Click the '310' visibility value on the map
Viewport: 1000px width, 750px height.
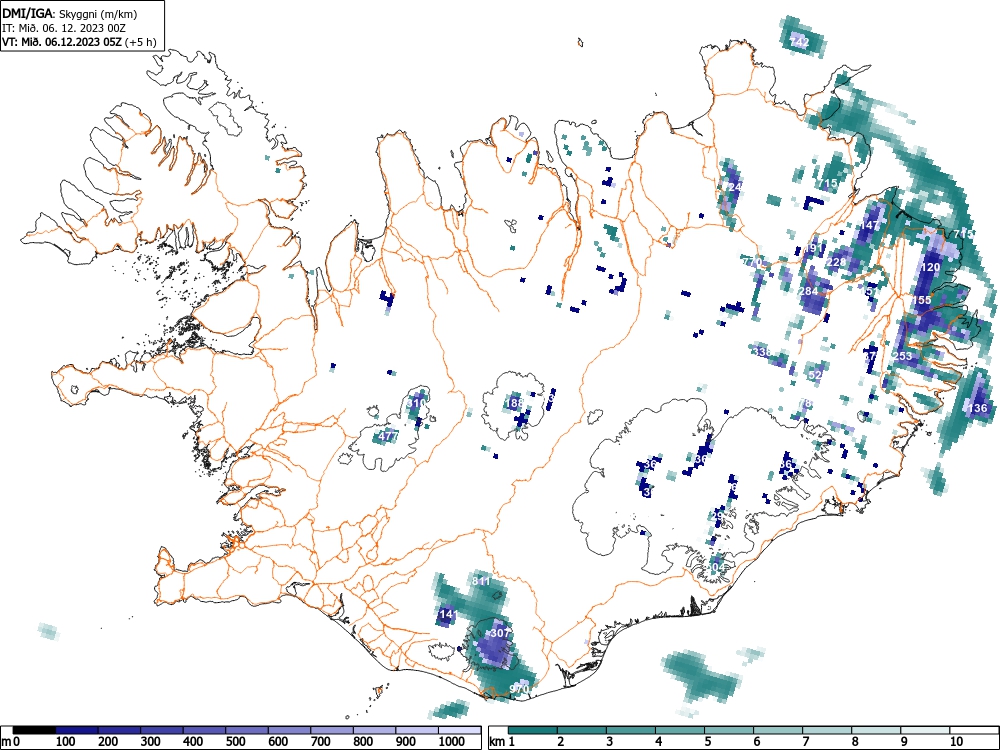[415, 403]
